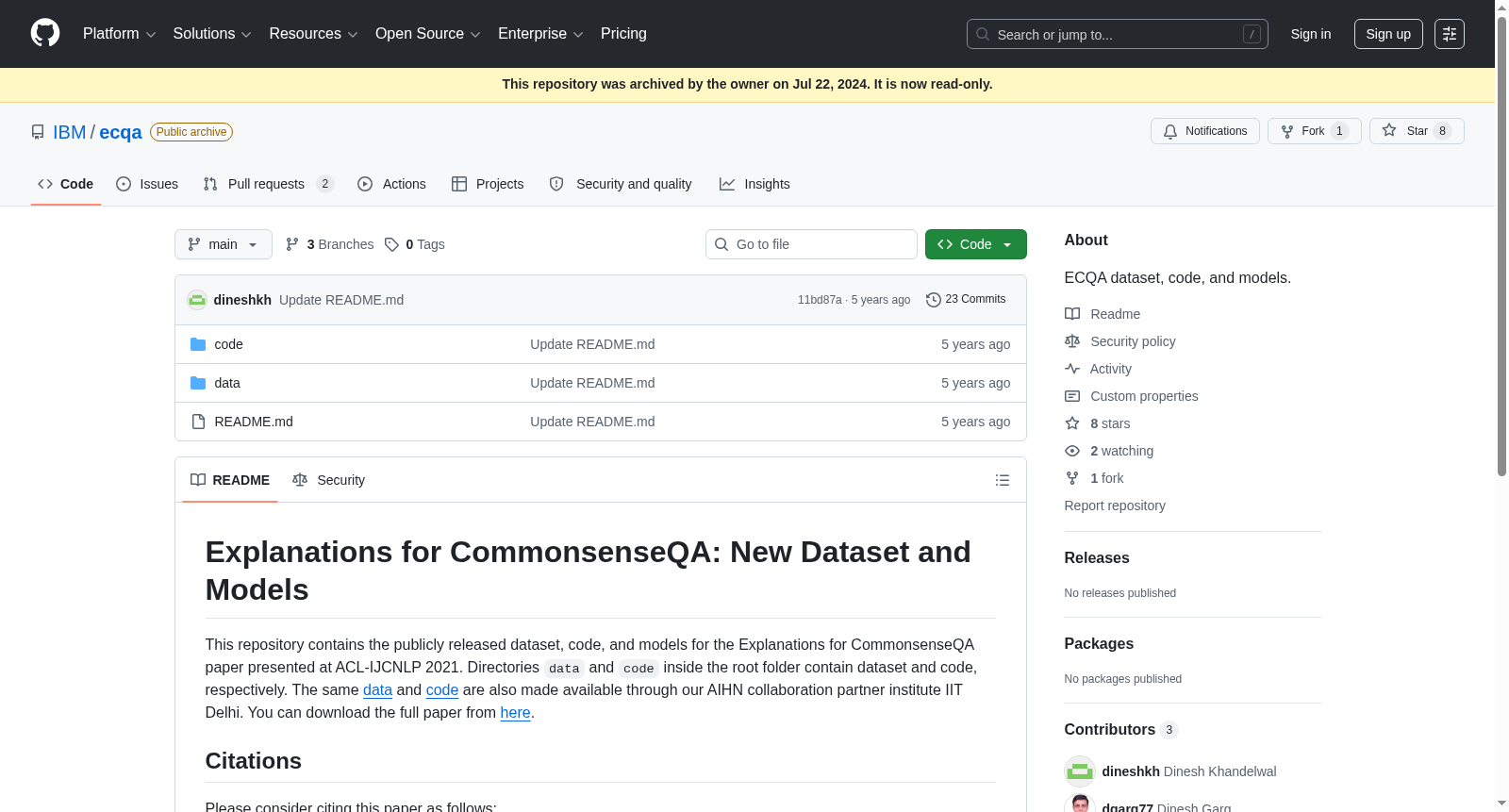Click dineshkh's avatar under Contributors
Viewport: 1509px width, 812px height.
point(1080,771)
